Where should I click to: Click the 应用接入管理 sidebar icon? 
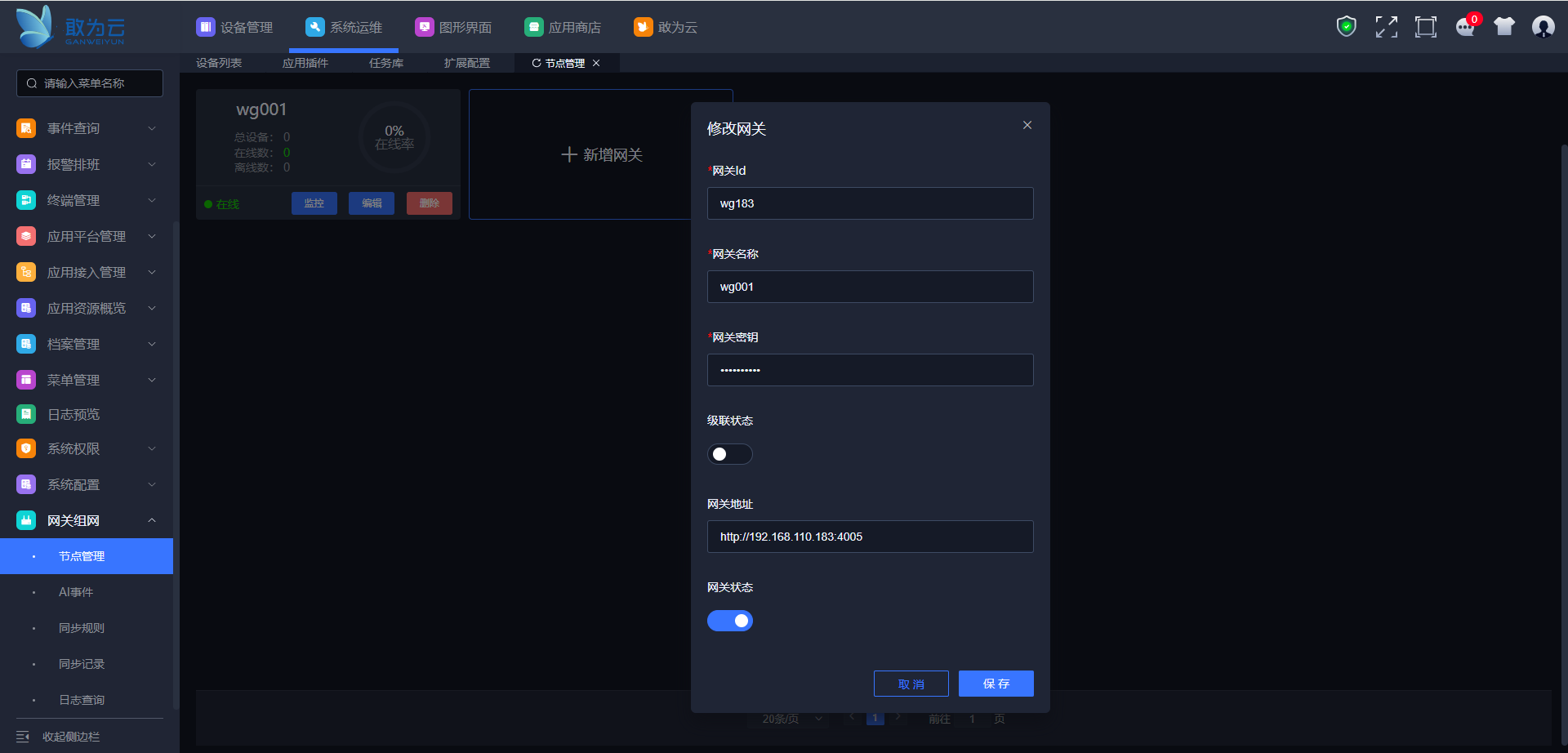click(x=26, y=272)
